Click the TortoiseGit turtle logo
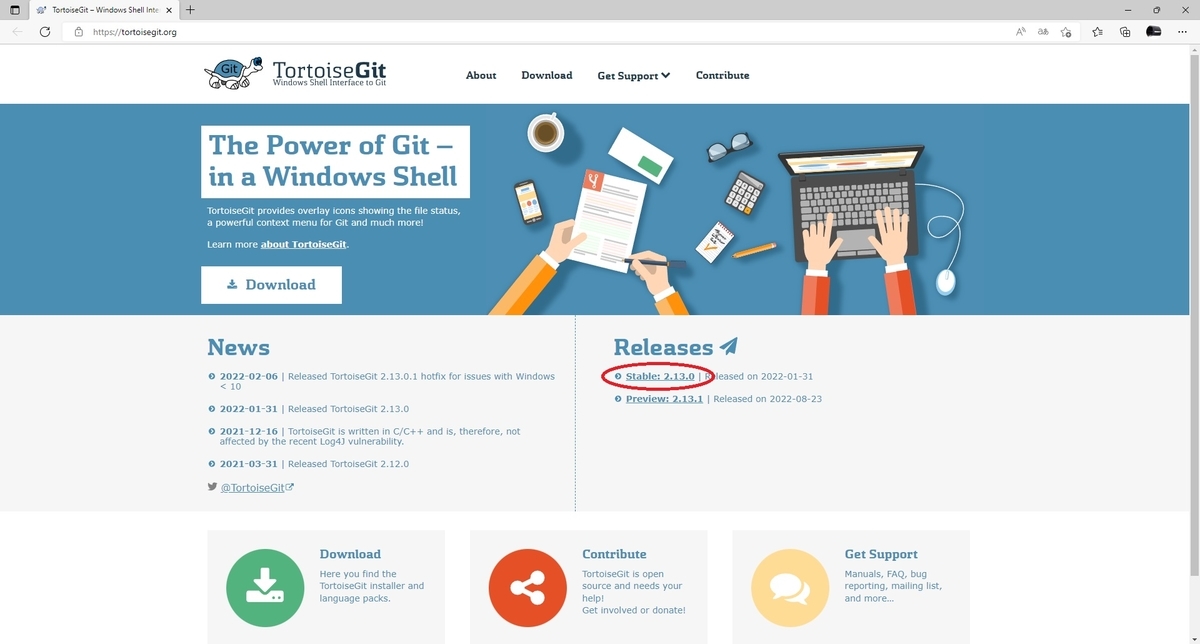 point(234,73)
